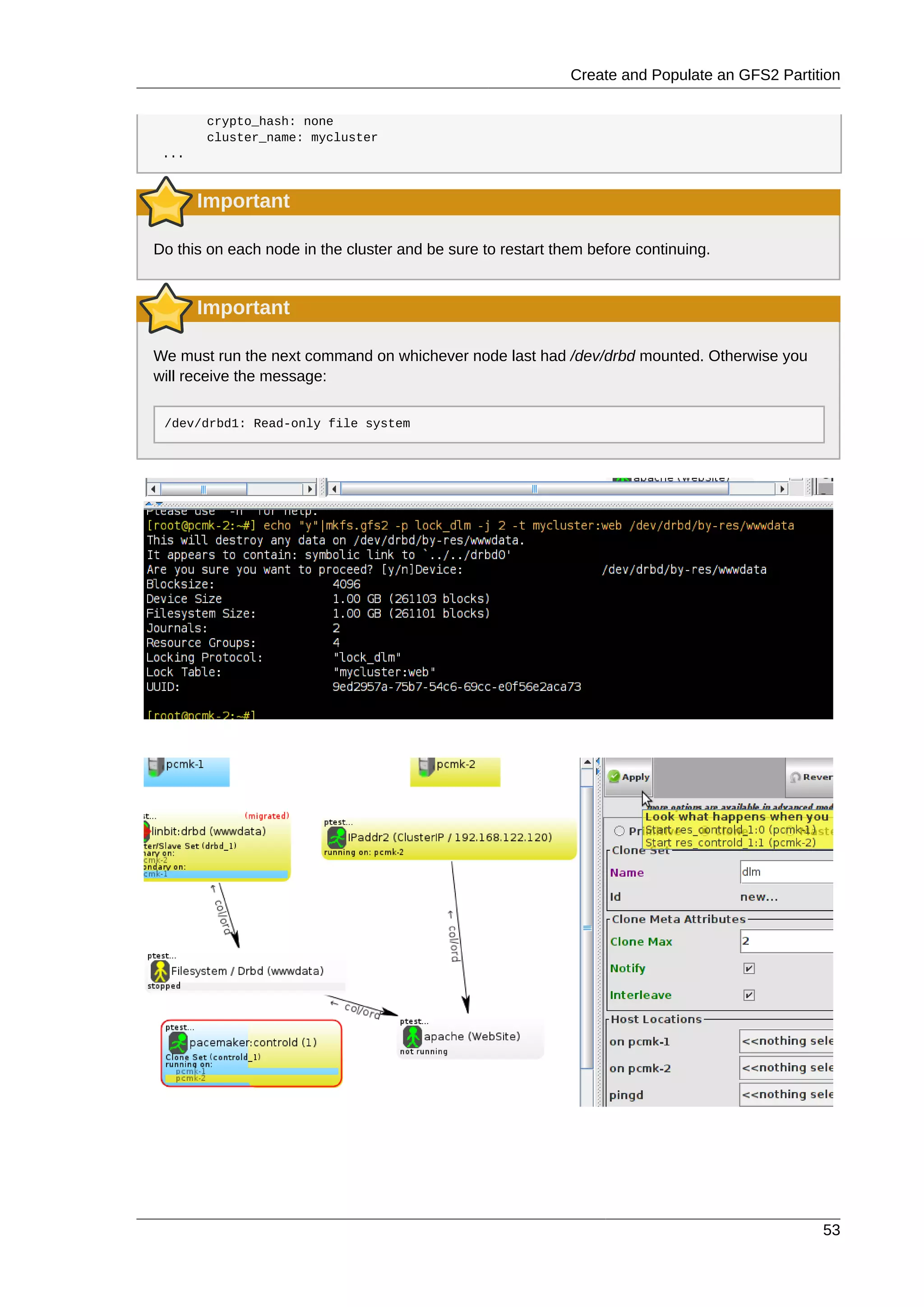
Task: Click the 'new...' Id value
Action: coord(759,897)
